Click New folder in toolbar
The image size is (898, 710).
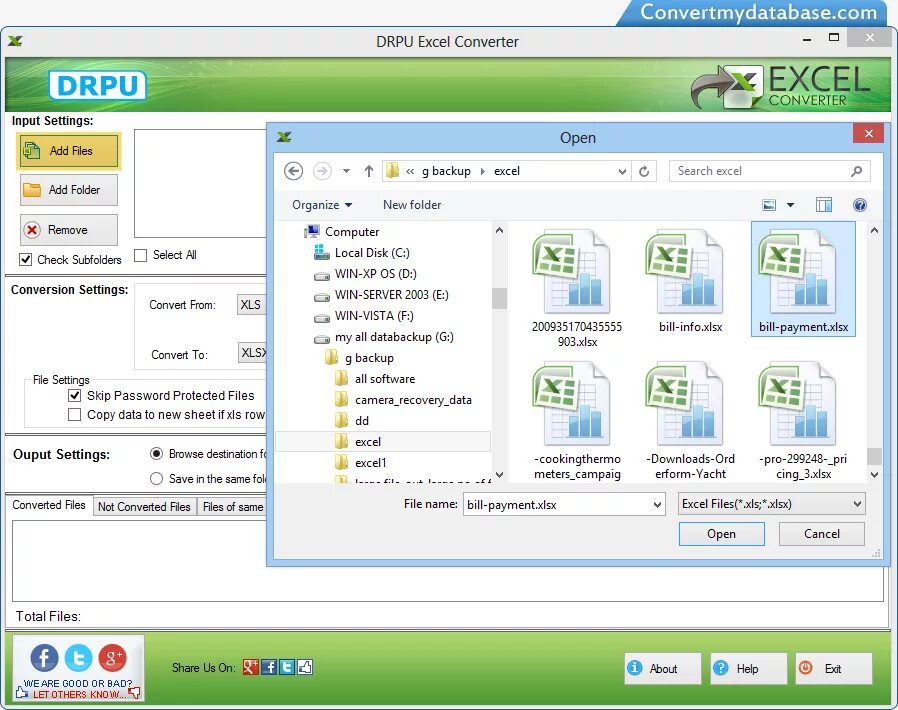pyautogui.click(x=412, y=205)
